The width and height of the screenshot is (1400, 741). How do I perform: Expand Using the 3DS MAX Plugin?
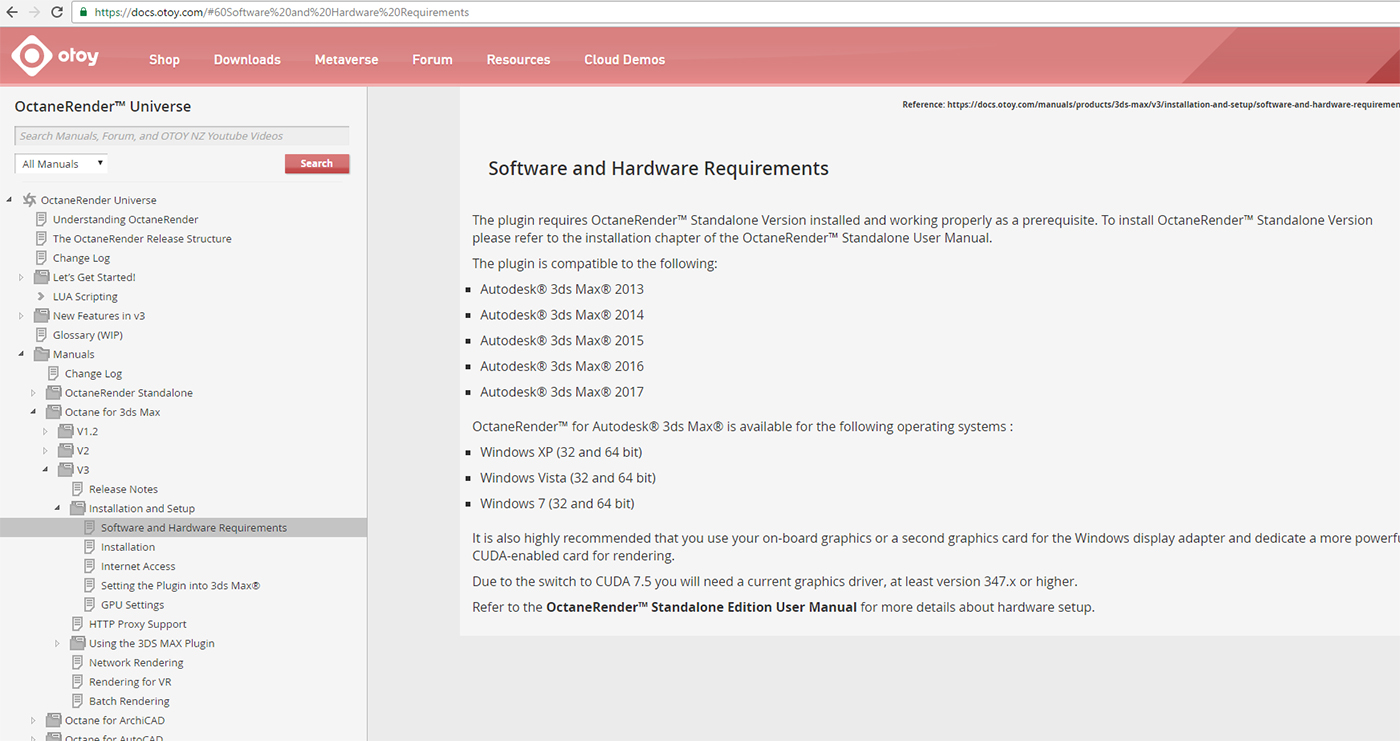[x=57, y=643]
